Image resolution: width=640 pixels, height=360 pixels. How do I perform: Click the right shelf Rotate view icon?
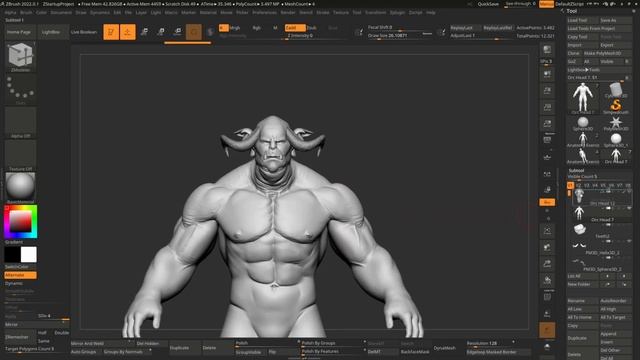(x=547, y=280)
